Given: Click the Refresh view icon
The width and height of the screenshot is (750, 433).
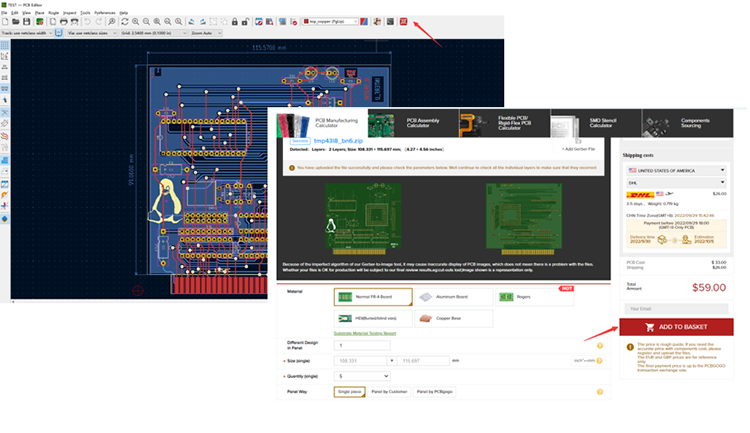Looking at the screenshot, I should tap(124, 22).
